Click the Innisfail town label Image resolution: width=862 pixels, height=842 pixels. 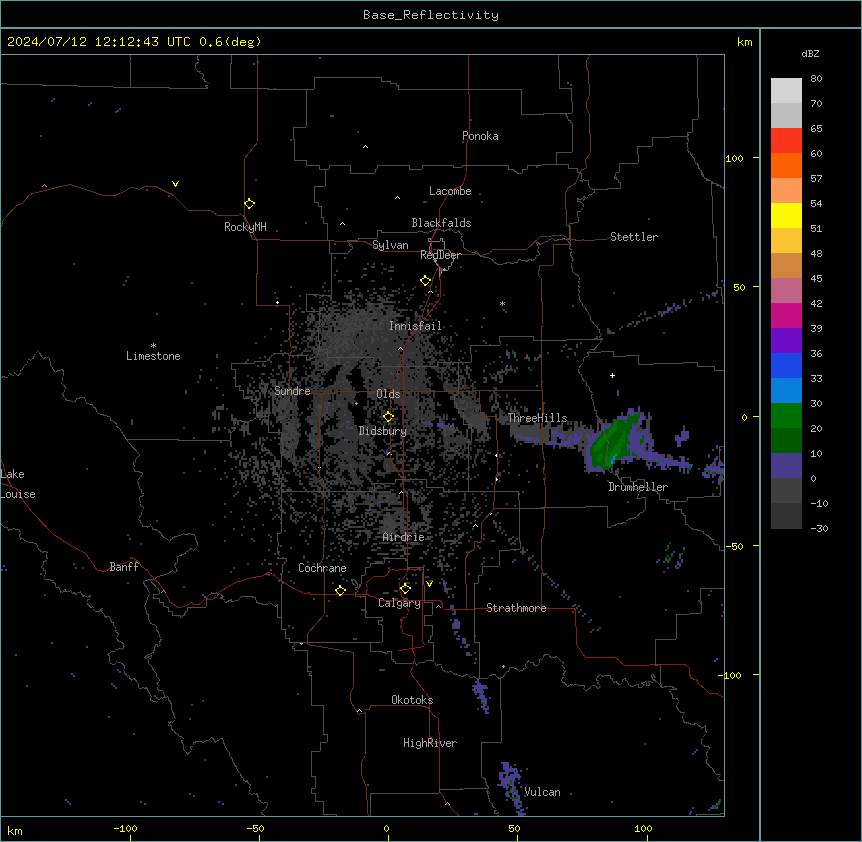click(415, 326)
